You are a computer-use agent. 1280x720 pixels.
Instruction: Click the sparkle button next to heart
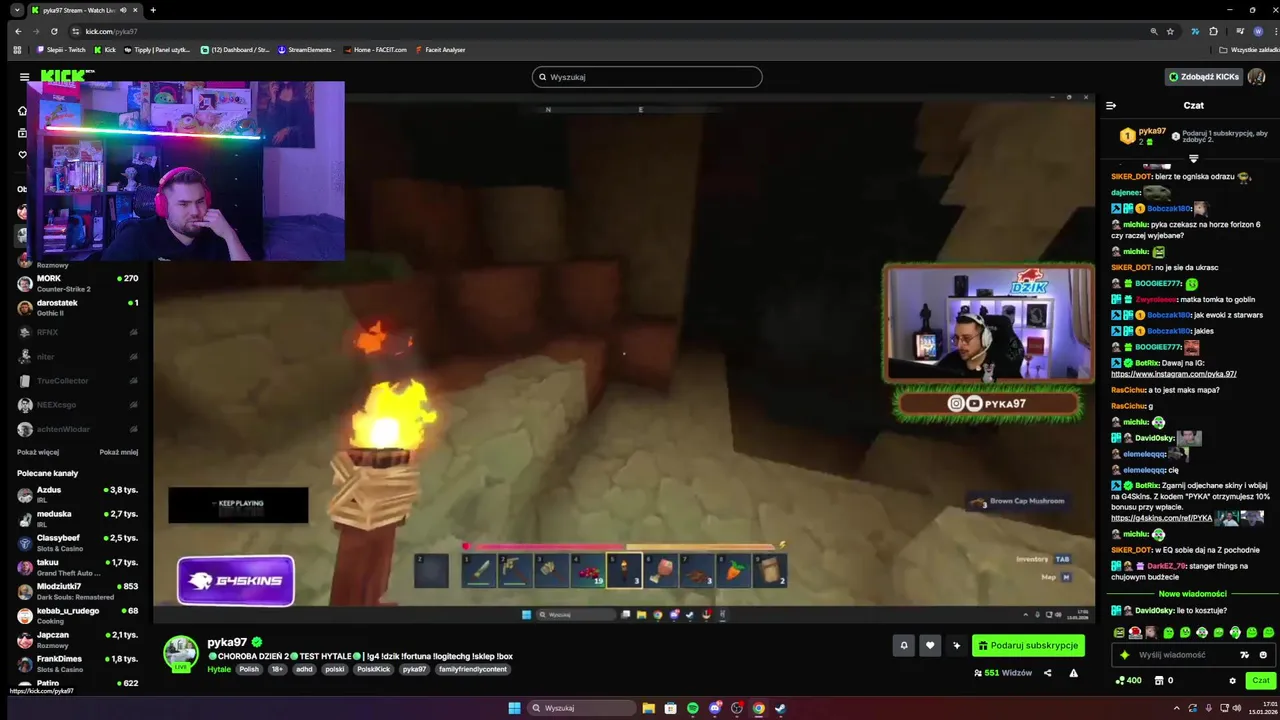956,646
